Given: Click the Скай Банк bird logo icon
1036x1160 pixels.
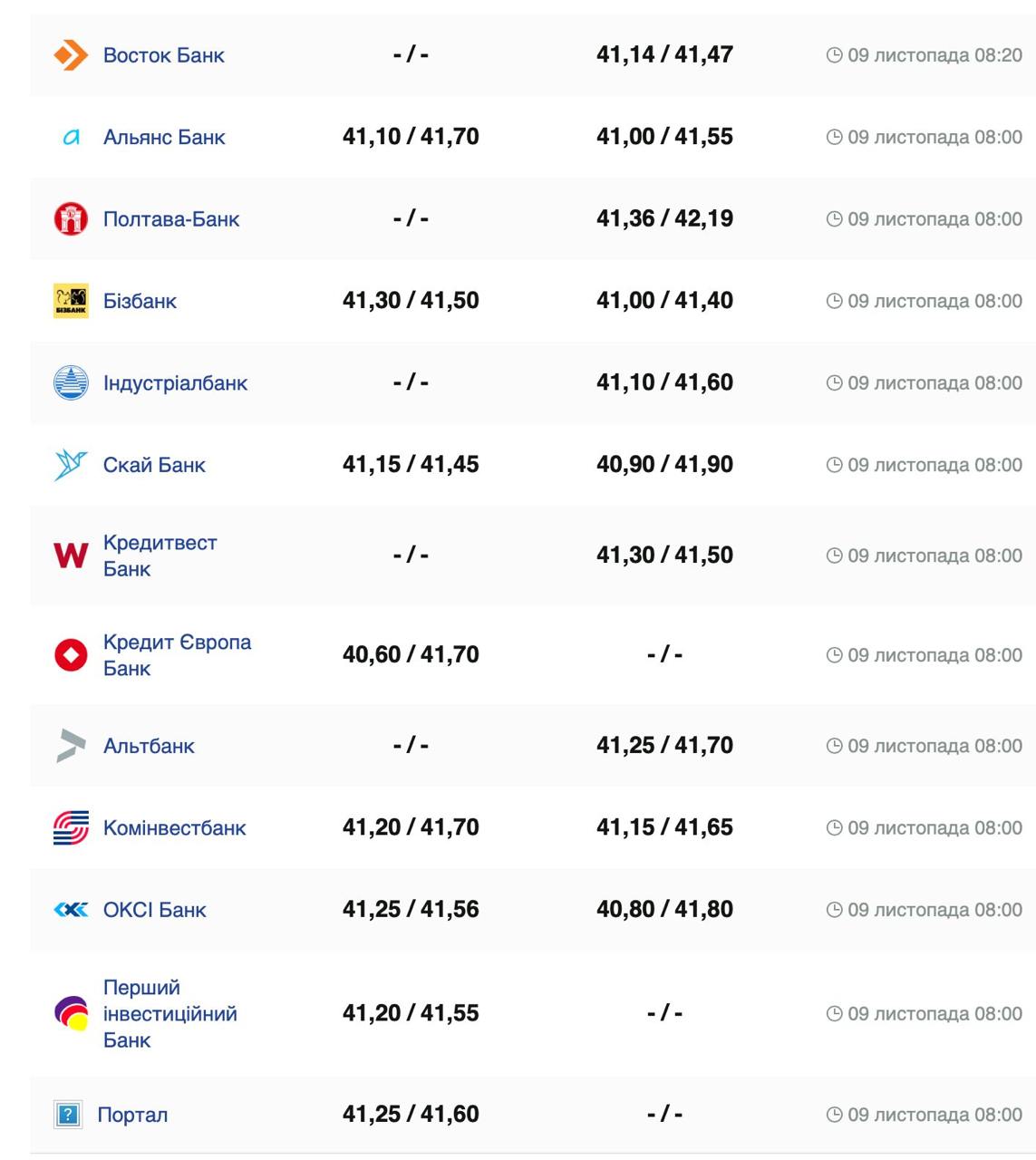Looking at the screenshot, I should (71, 465).
